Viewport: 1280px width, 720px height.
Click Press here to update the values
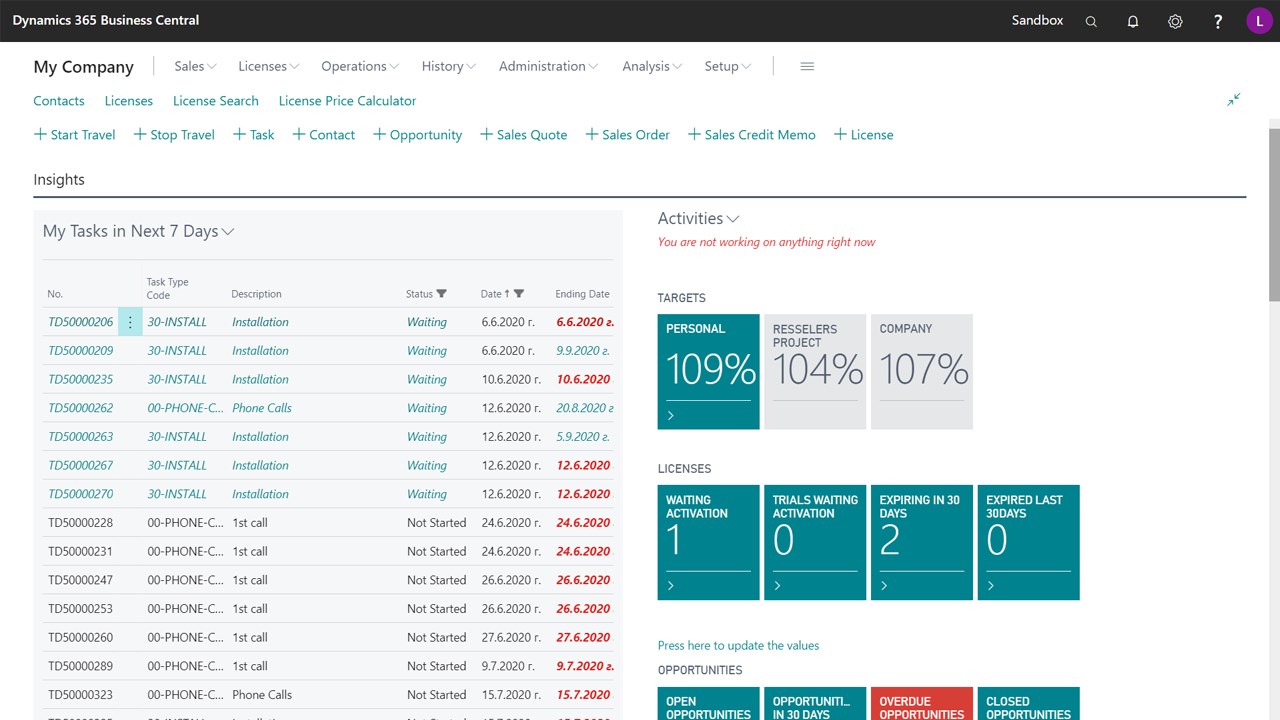[x=738, y=645]
